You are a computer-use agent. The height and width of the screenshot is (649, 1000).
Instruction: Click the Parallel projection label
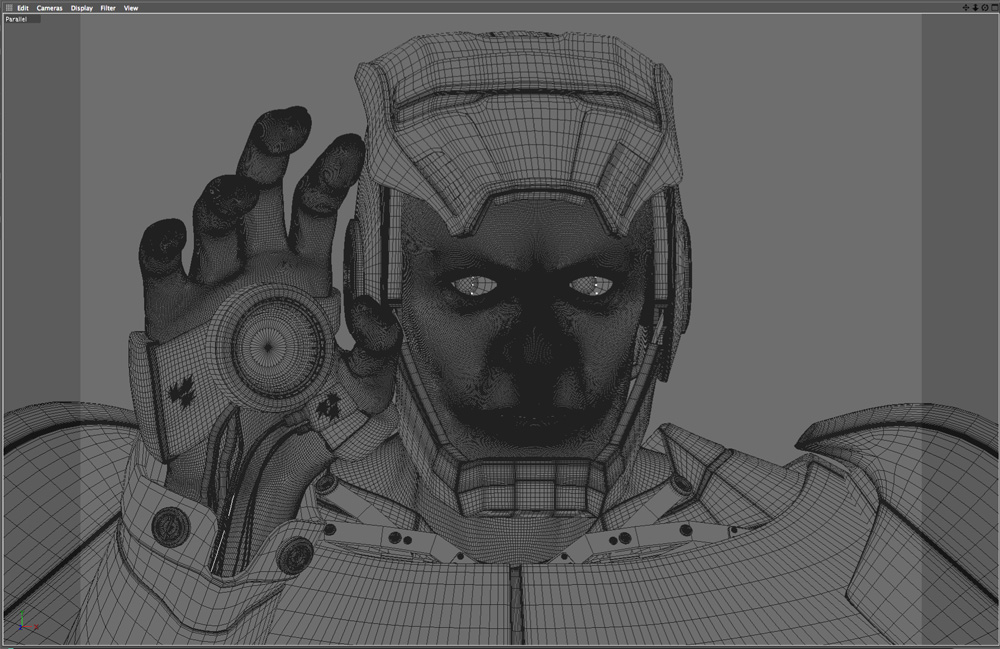(17, 19)
